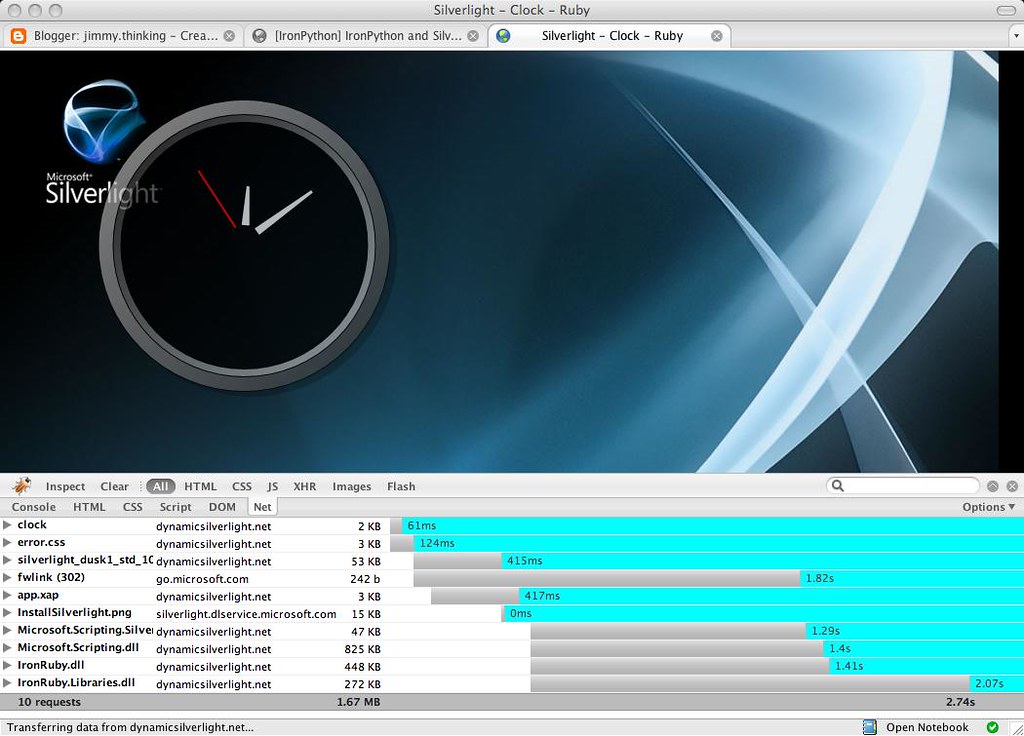
Task: Click the 242 b size of fwlink
Action: tap(365, 579)
